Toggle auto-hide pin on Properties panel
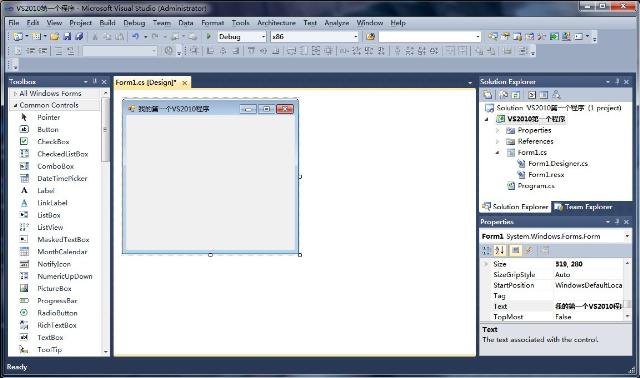640x378 pixels. tap(617, 222)
